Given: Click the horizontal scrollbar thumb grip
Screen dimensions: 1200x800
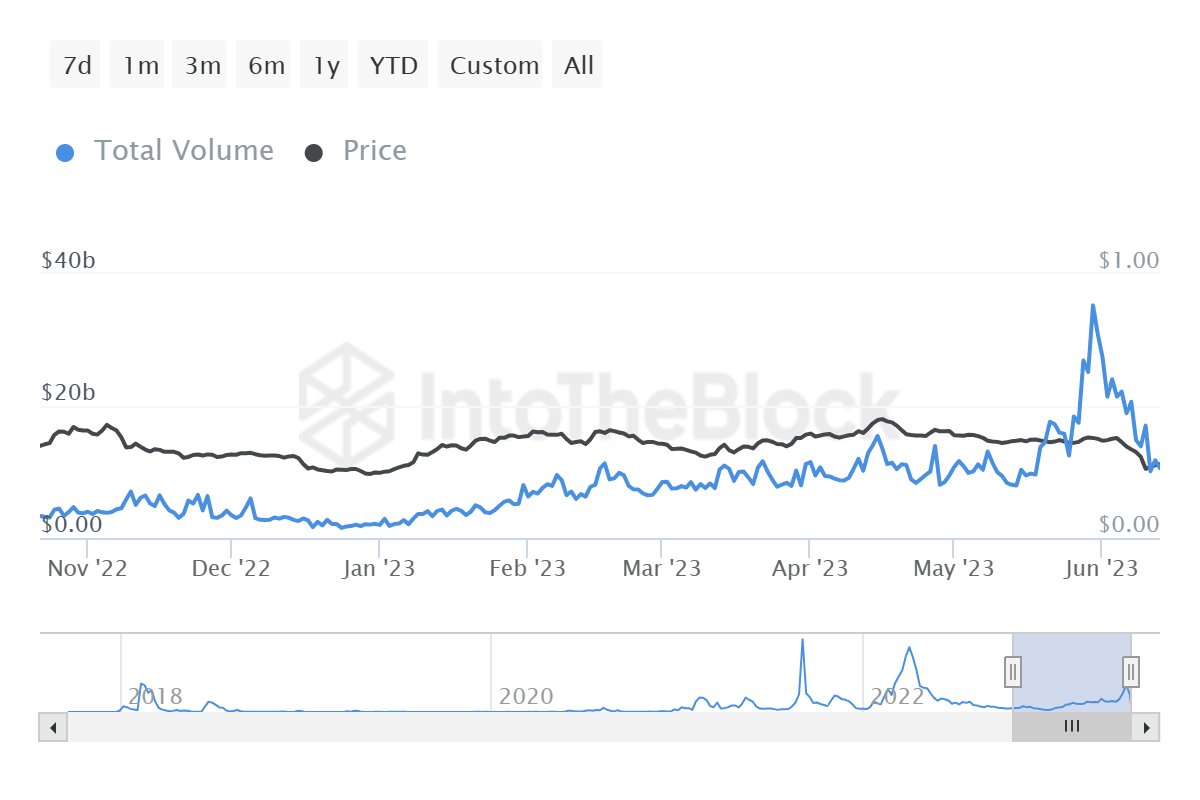Looking at the screenshot, I should tap(1072, 727).
